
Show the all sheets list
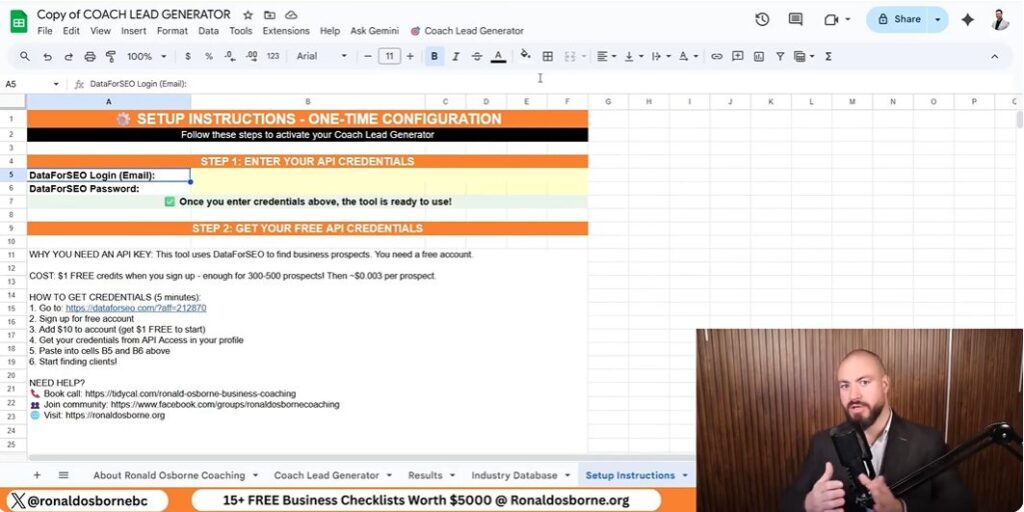pyautogui.click(x=63, y=475)
